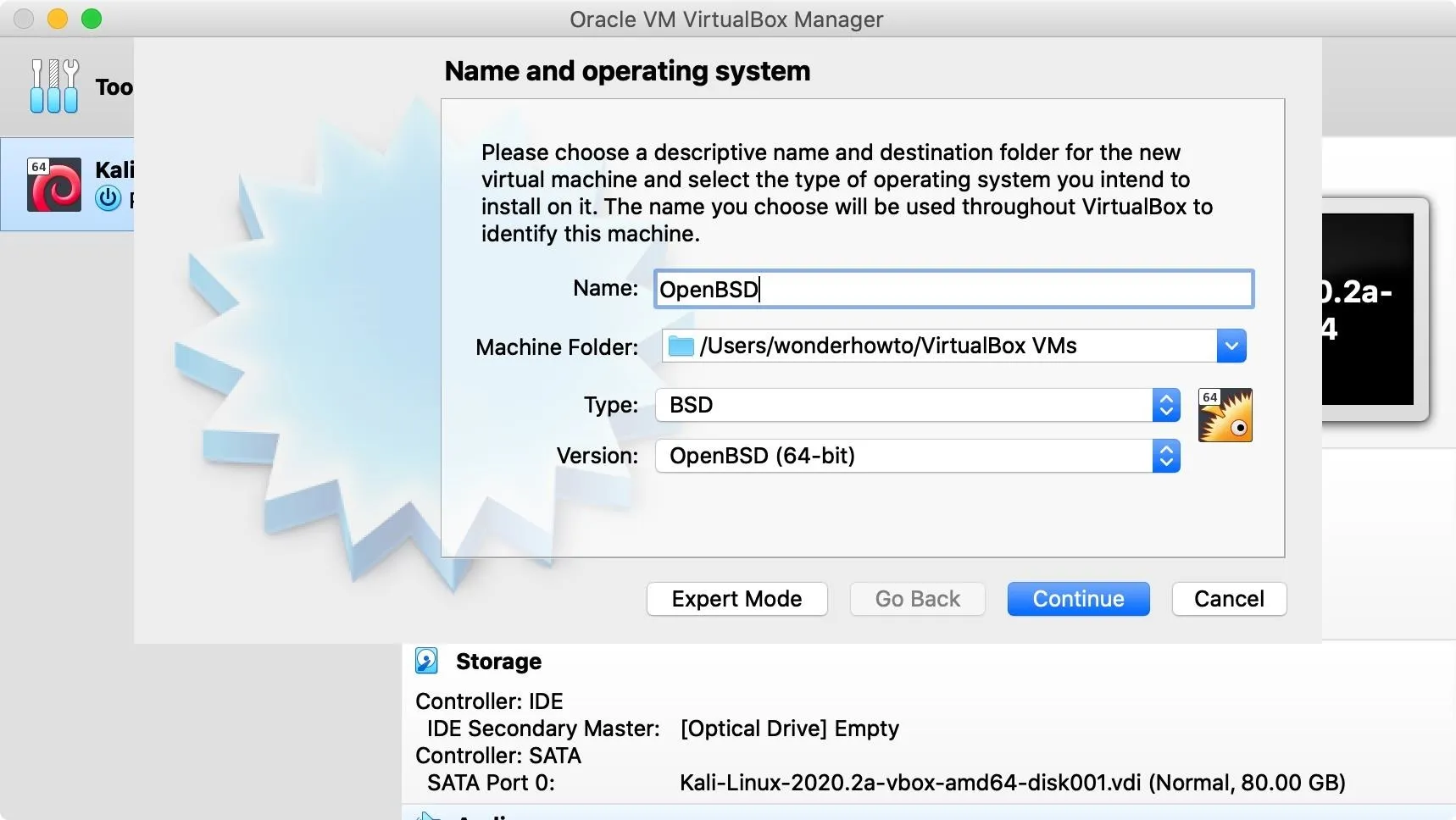This screenshot has width=1456, height=820.
Task: Click the Storage section header
Action: coord(498,662)
